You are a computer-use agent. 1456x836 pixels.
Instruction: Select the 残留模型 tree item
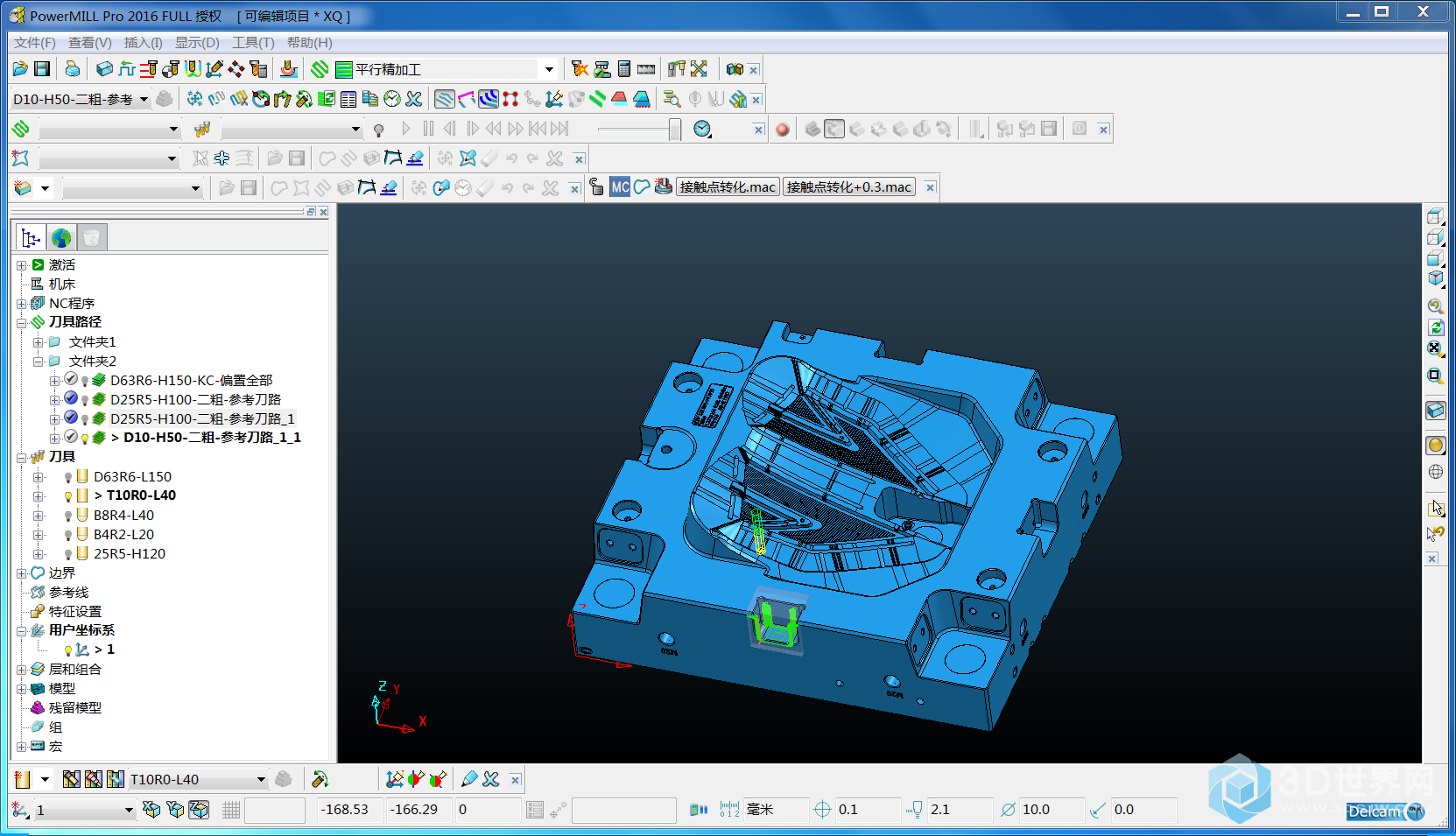75,708
